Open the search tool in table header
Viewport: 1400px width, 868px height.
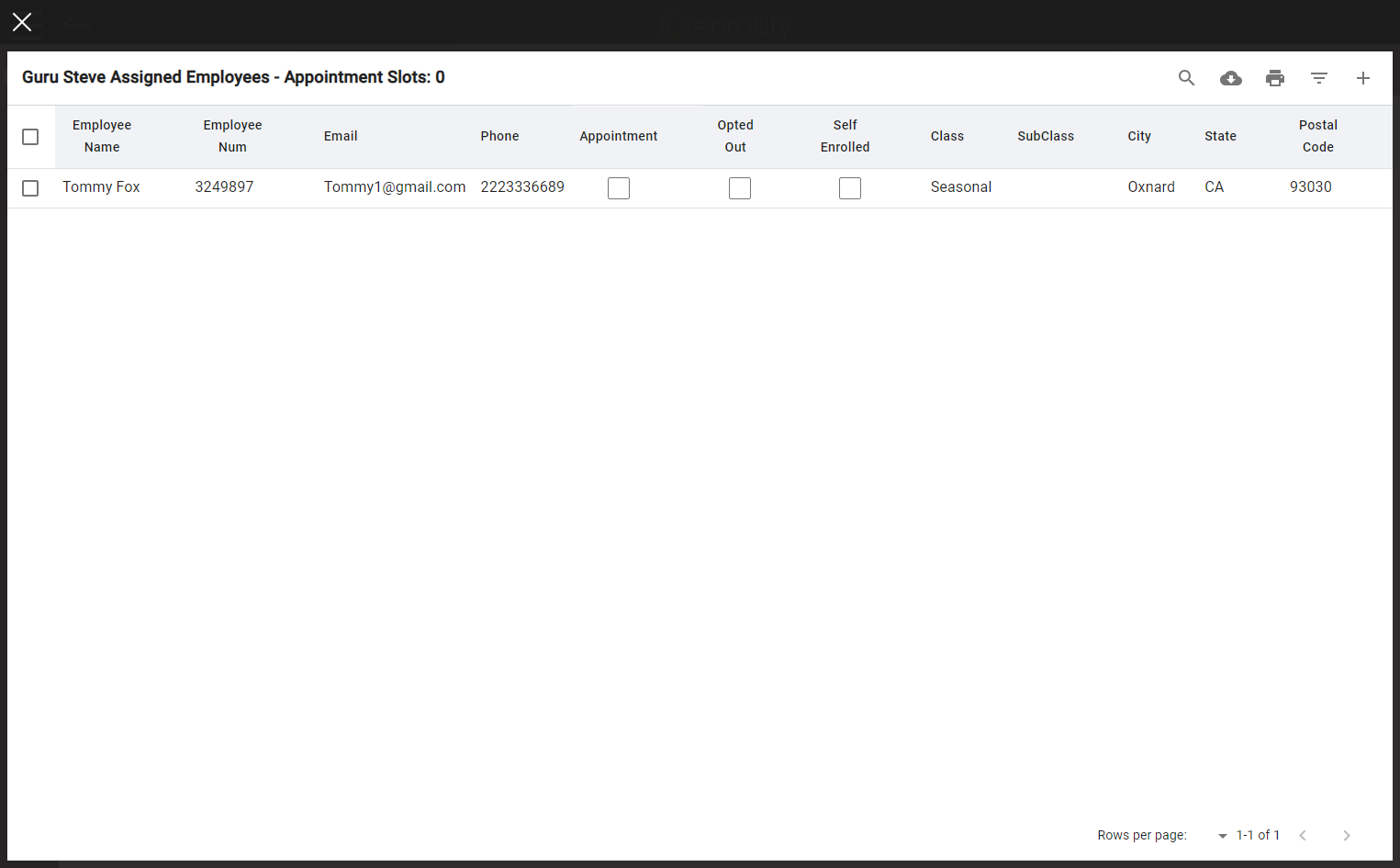[x=1186, y=78]
